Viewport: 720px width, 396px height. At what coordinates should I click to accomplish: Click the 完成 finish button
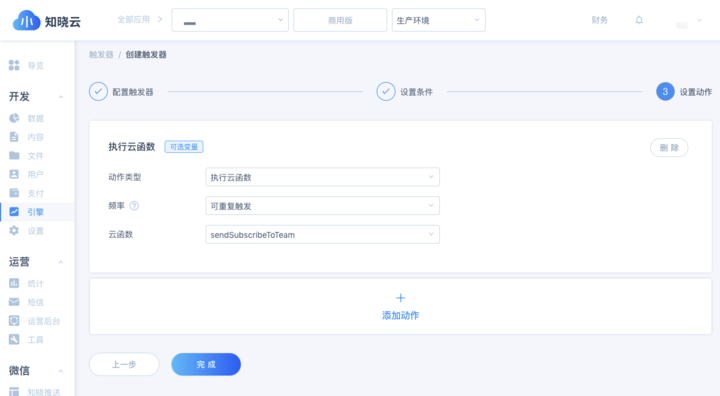pos(206,364)
